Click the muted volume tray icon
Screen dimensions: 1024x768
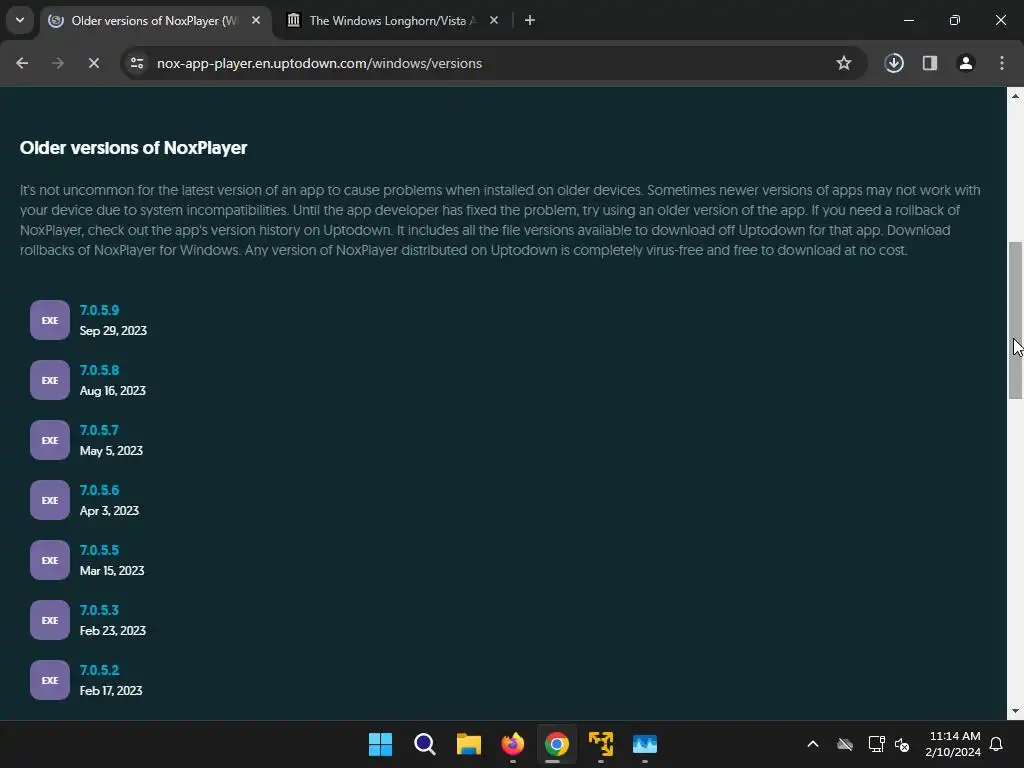pyautogui.click(x=903, y=744)
